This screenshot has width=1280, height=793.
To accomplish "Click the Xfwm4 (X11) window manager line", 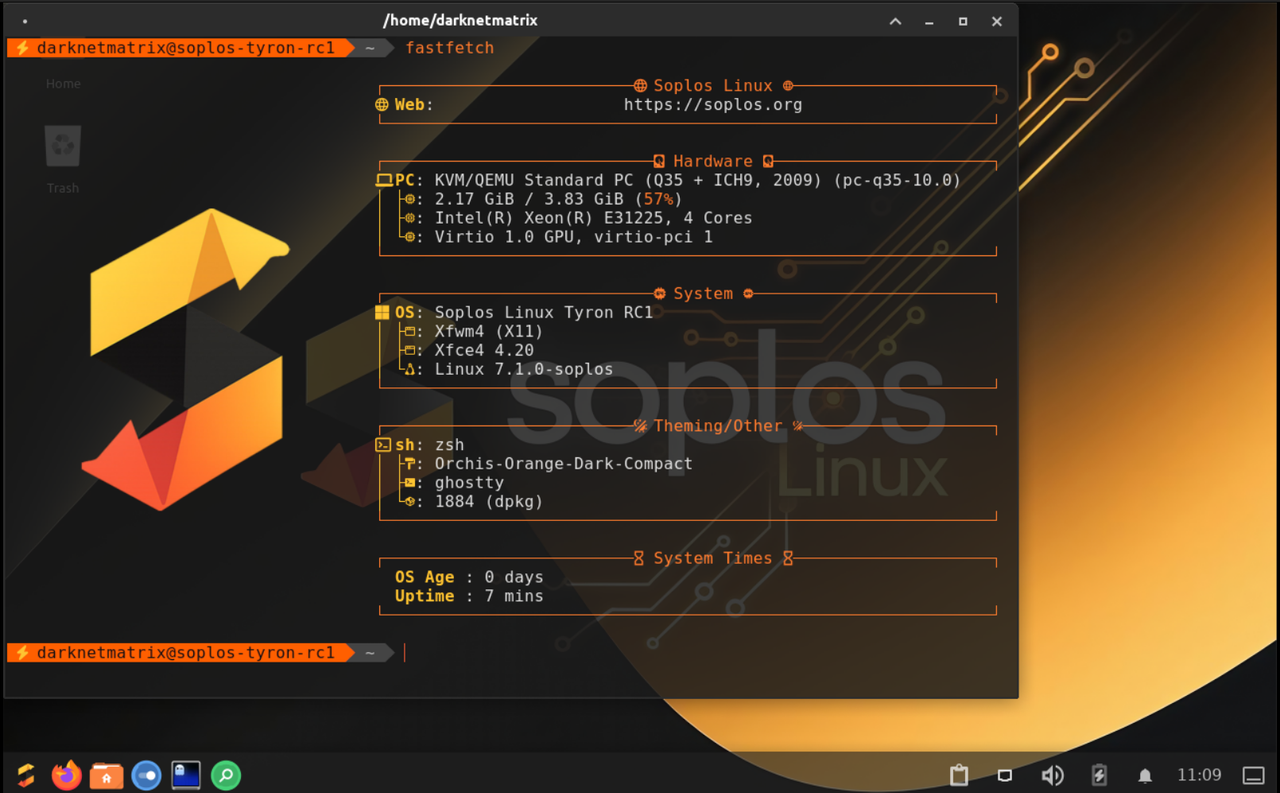I will coord(489,331).
